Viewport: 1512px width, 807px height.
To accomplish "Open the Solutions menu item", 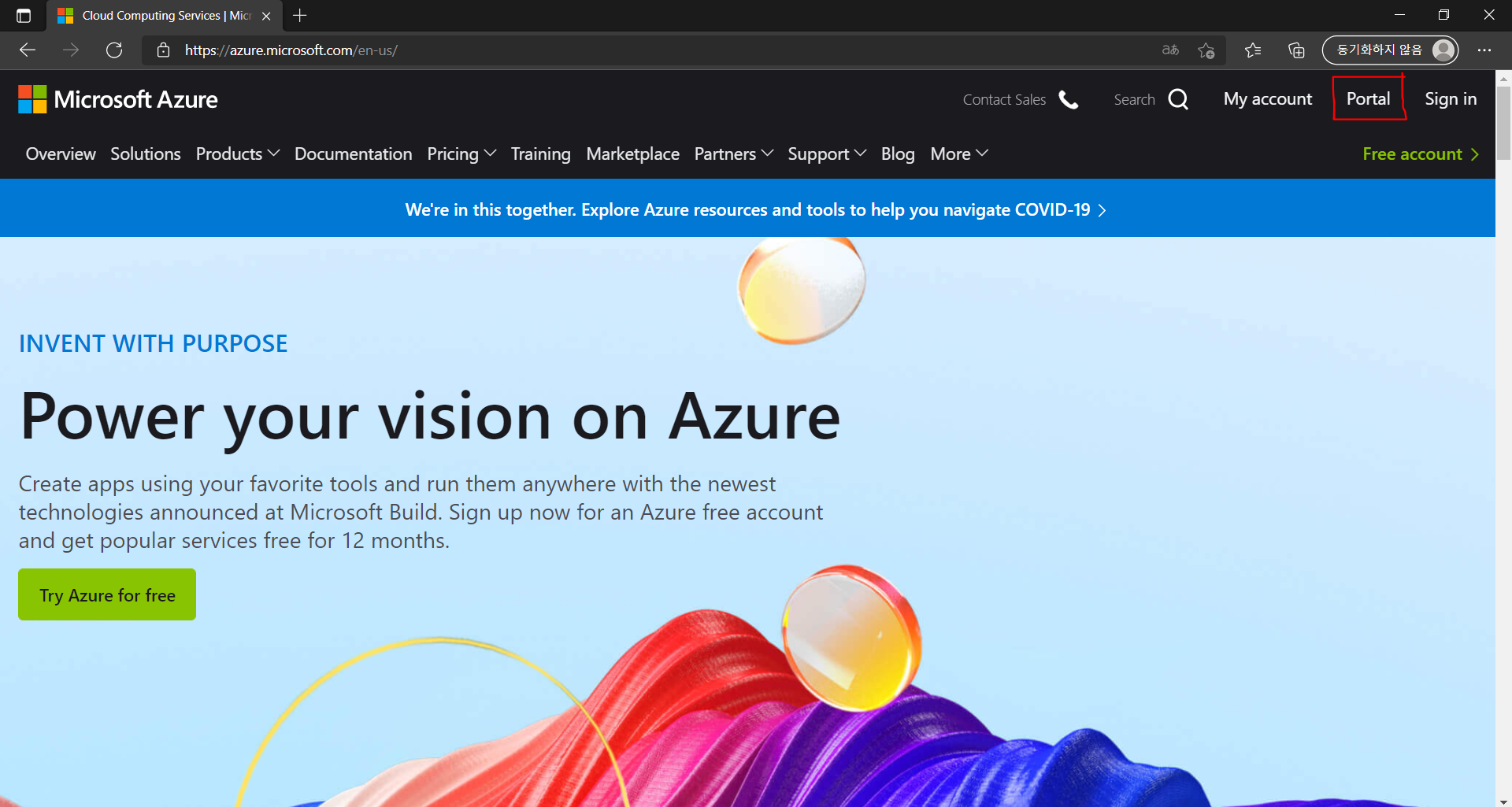I will 146,154.
